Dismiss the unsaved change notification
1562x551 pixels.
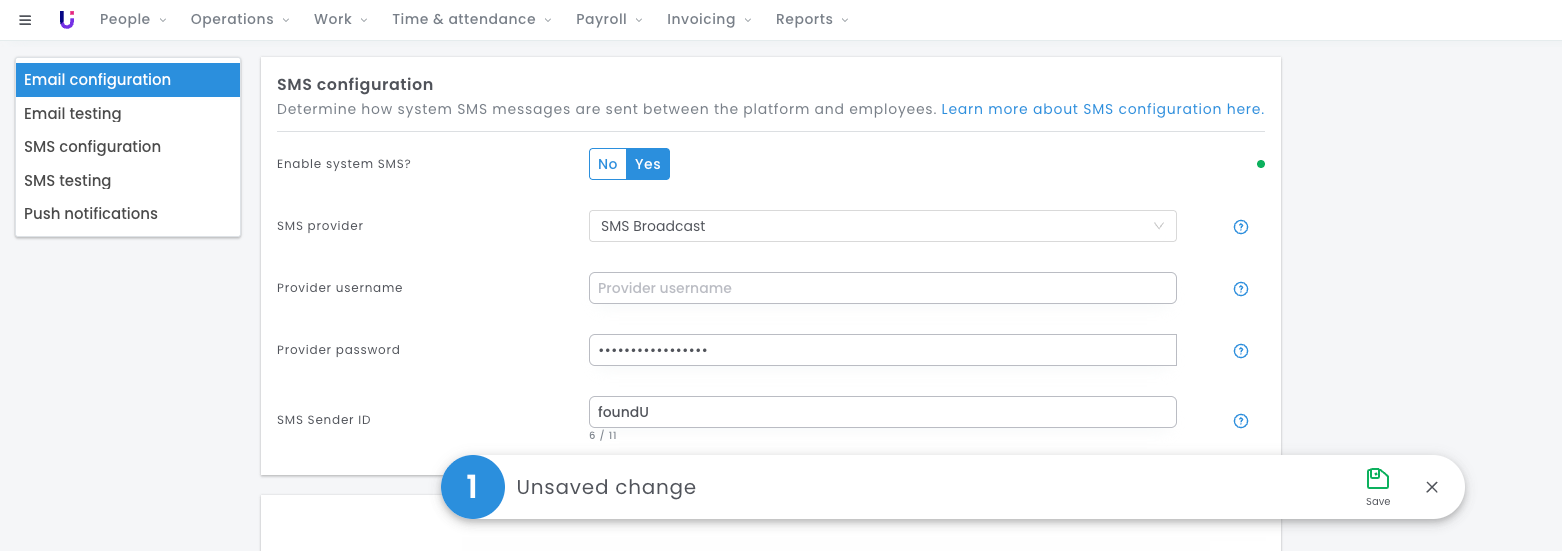(1432, 487)
